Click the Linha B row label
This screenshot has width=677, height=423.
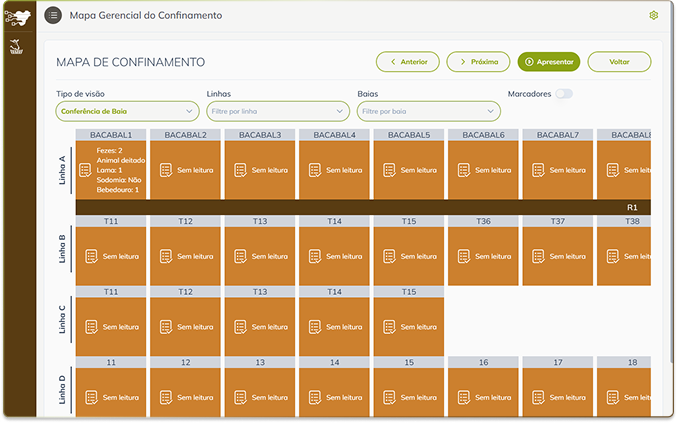click(62, 249)
